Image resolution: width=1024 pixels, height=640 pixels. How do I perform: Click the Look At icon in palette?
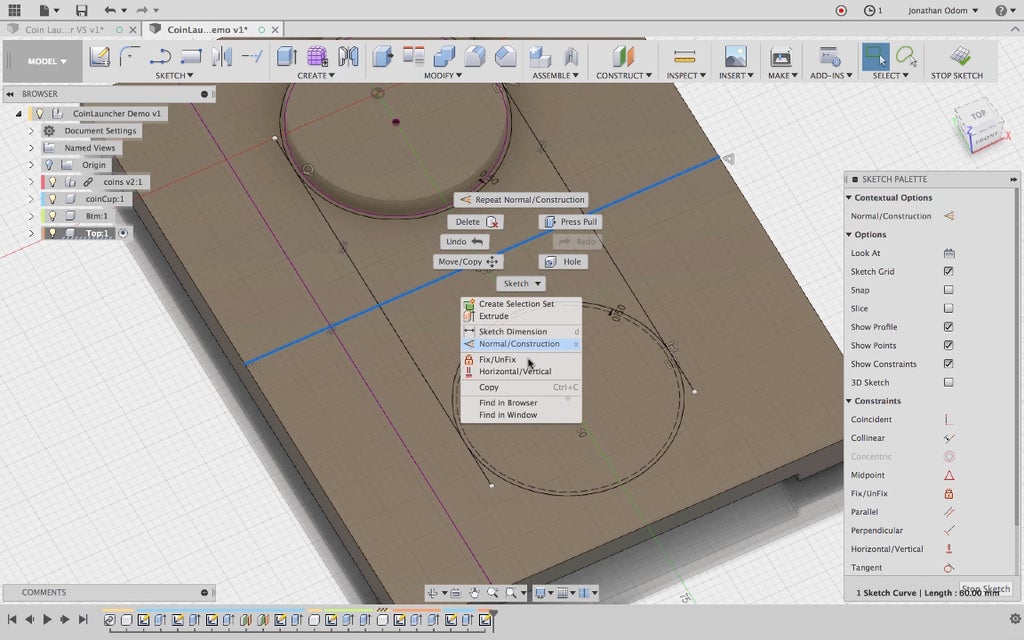pyautogui.click(x=949, y=254)
